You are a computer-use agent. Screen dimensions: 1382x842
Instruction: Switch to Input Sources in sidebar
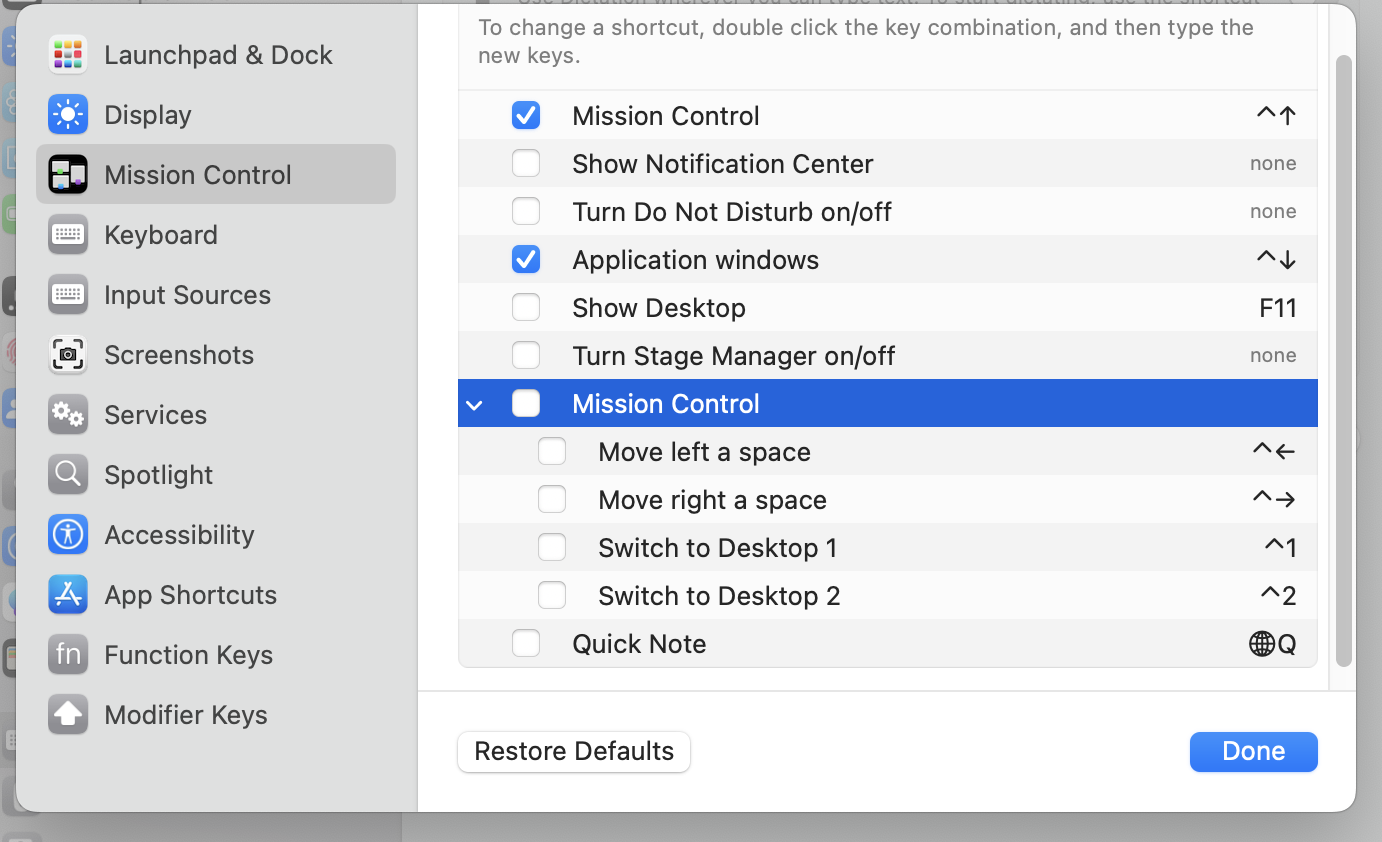(x=187, y=295)
